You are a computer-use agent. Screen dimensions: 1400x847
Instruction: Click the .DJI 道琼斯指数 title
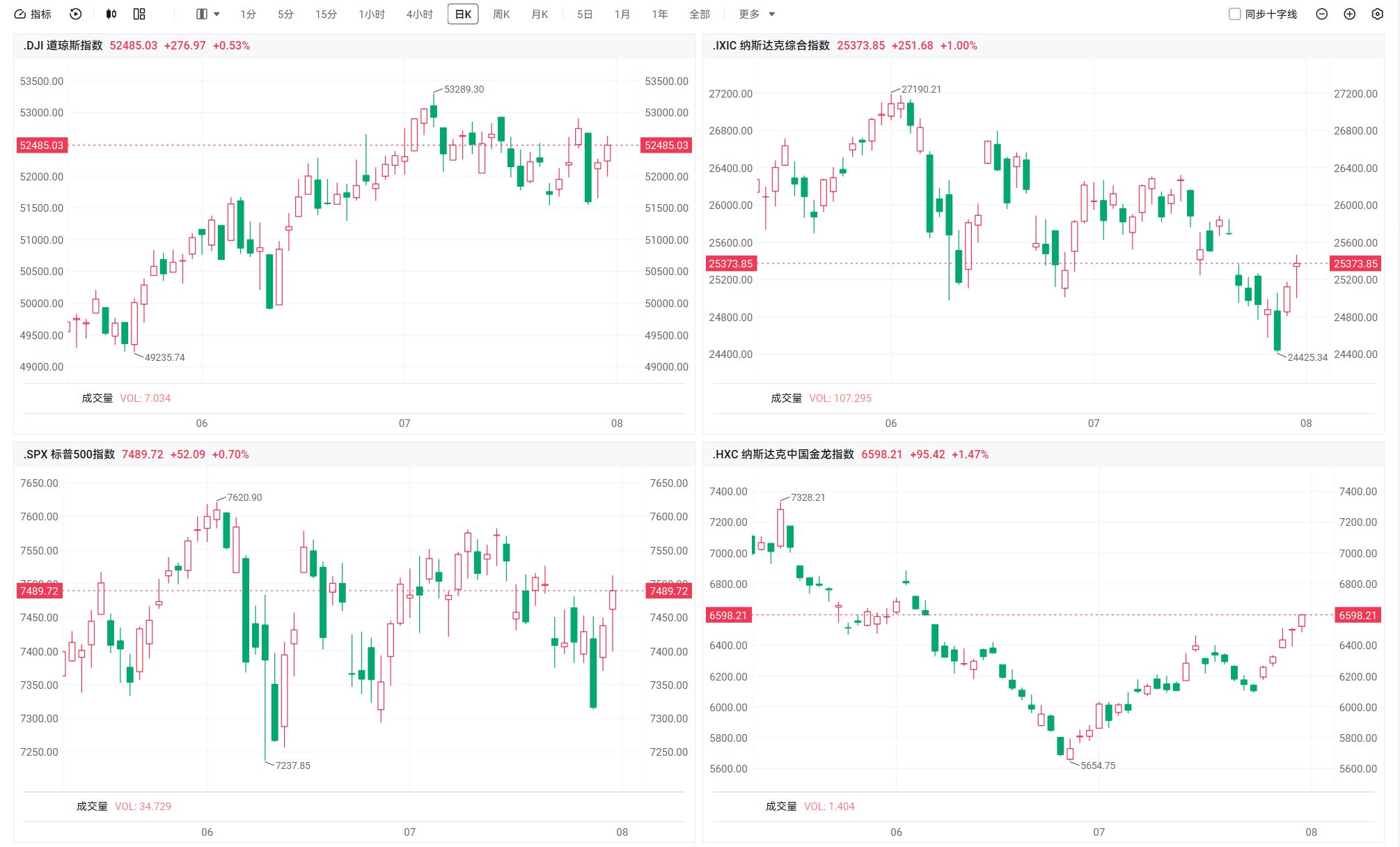[63, 45]
